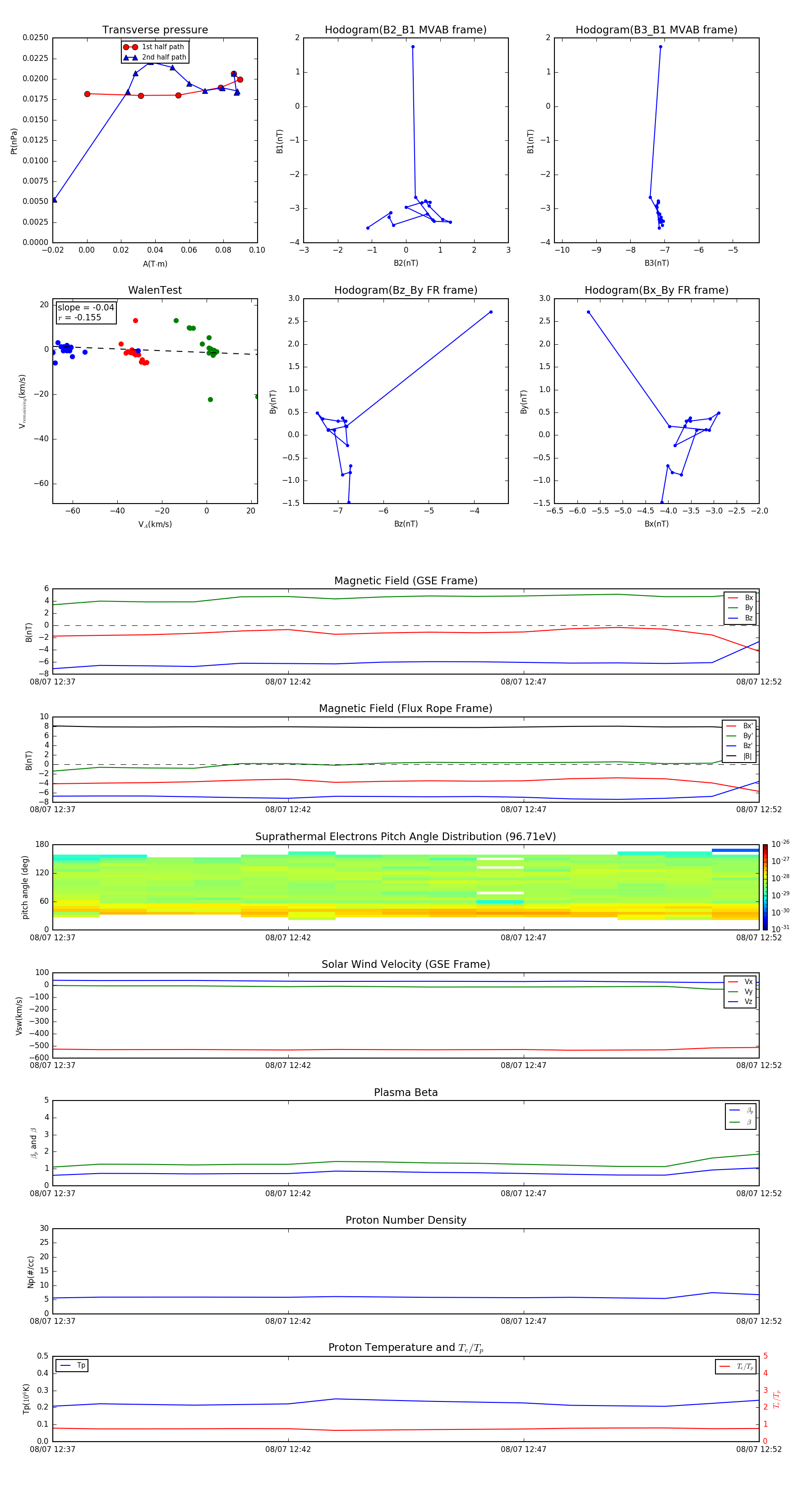Click the 'Bz(nT)' axis label in the FR hodogram
The image size is (812, 1489).
406,524
